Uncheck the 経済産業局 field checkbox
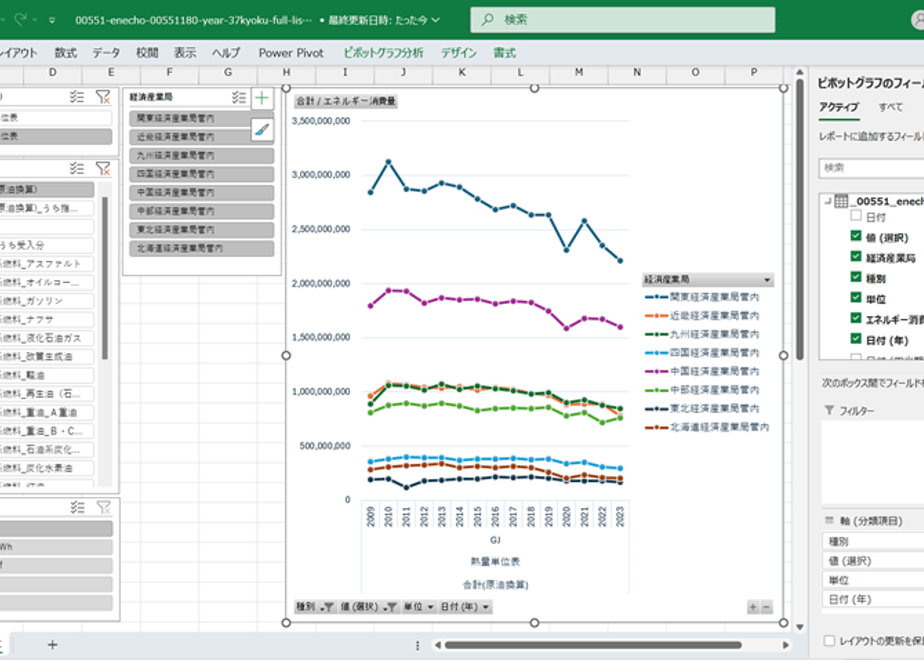This screenshot has width=924, height=660. [x=856, y=256]
